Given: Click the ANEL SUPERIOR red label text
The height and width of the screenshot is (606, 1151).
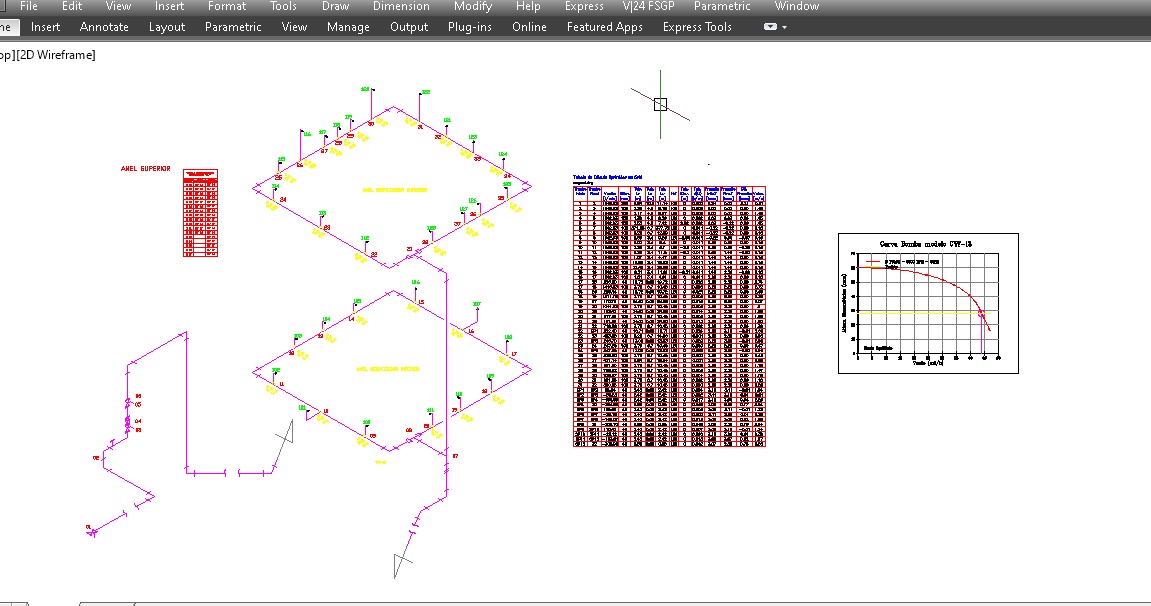Looking at the screenshot, I should coord(145,169).
